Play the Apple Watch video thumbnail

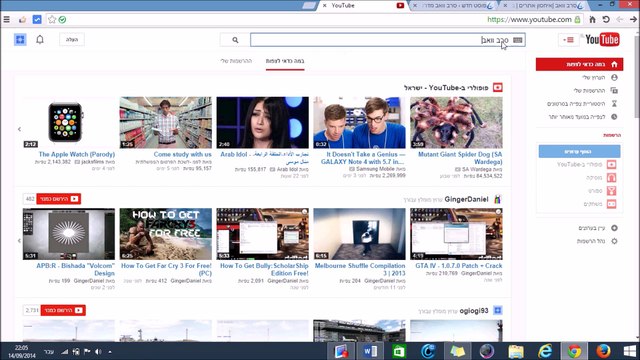[x=69, y=122]
